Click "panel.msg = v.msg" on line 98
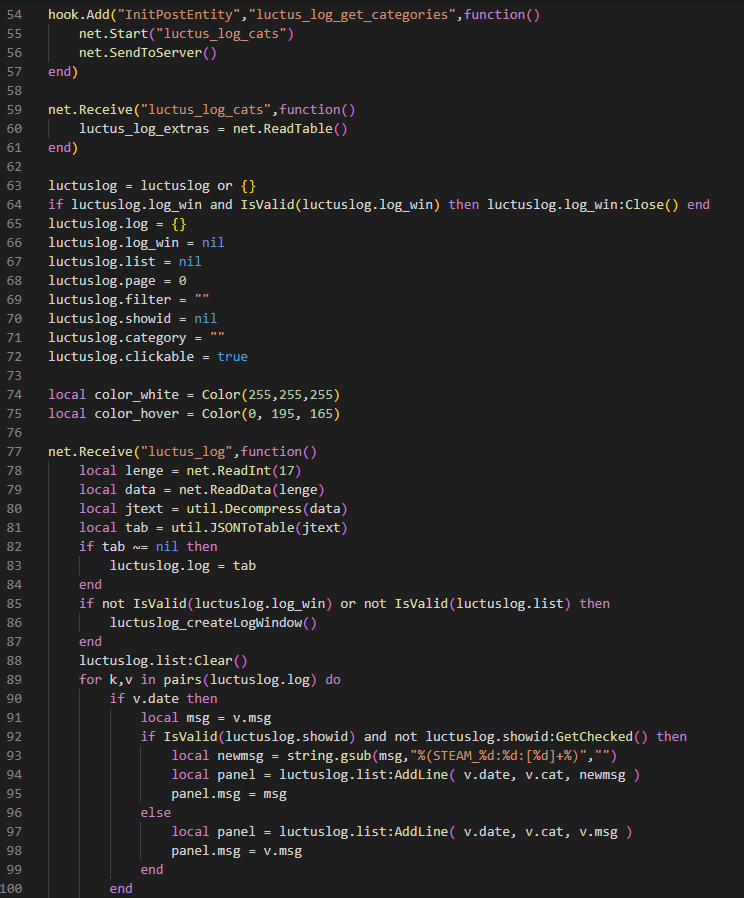 pyautogui.click(x=236, y=851)
